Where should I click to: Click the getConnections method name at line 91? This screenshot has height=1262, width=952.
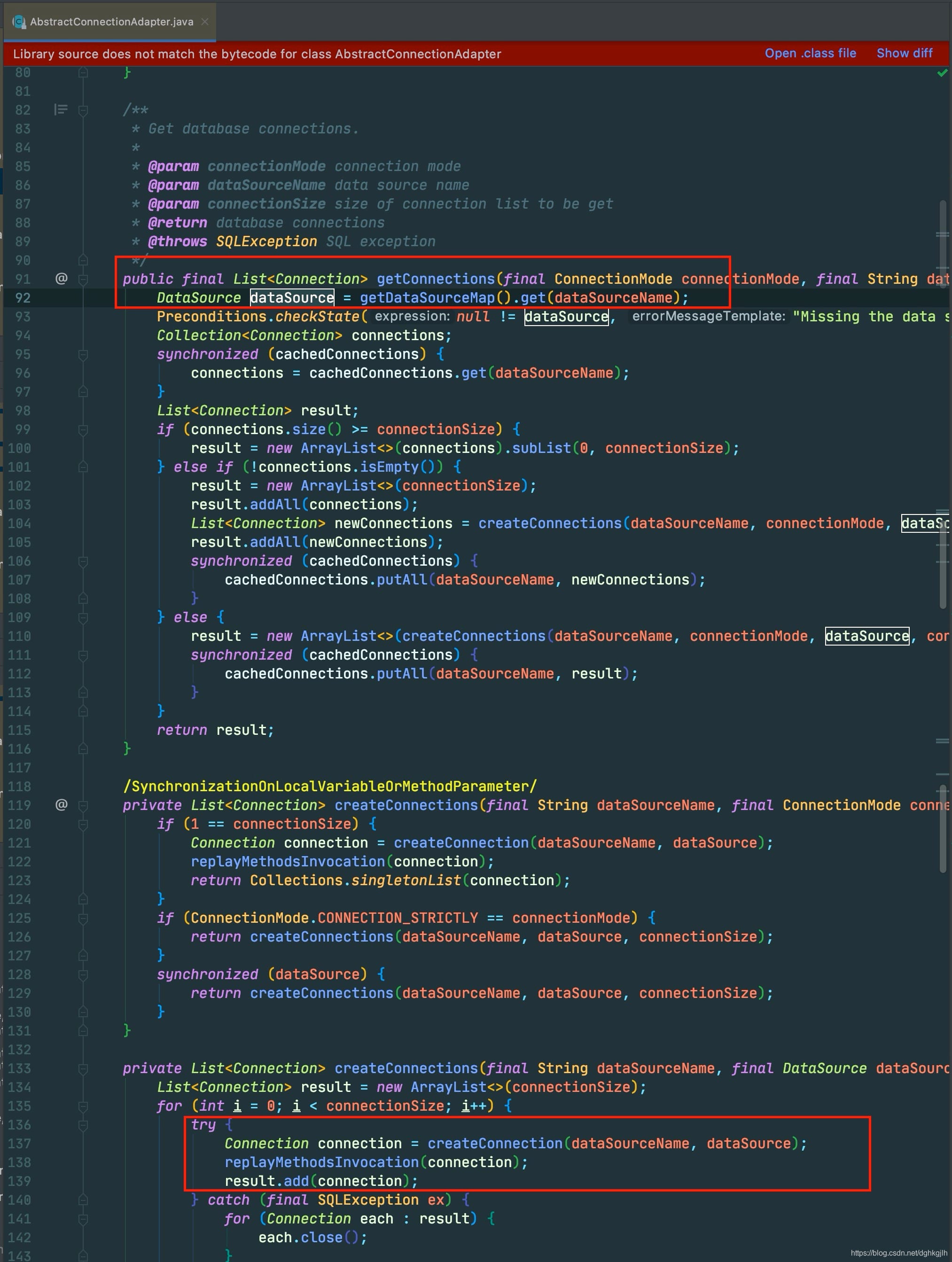click(x=436, y=279)
